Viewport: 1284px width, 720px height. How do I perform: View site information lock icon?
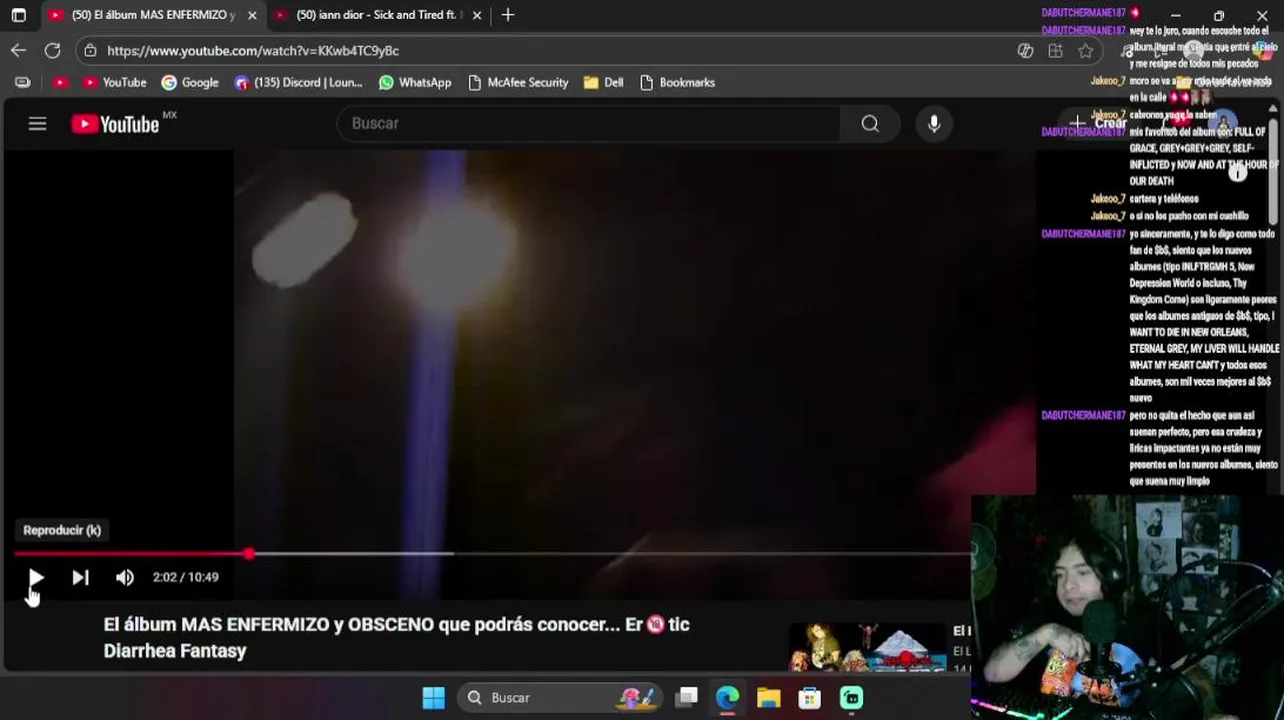pos(91,50)
